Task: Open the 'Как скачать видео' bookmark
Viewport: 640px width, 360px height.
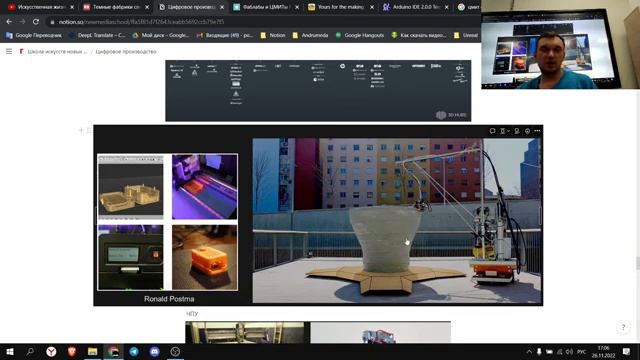Action: pyautogui.click(x=418, y=36)
